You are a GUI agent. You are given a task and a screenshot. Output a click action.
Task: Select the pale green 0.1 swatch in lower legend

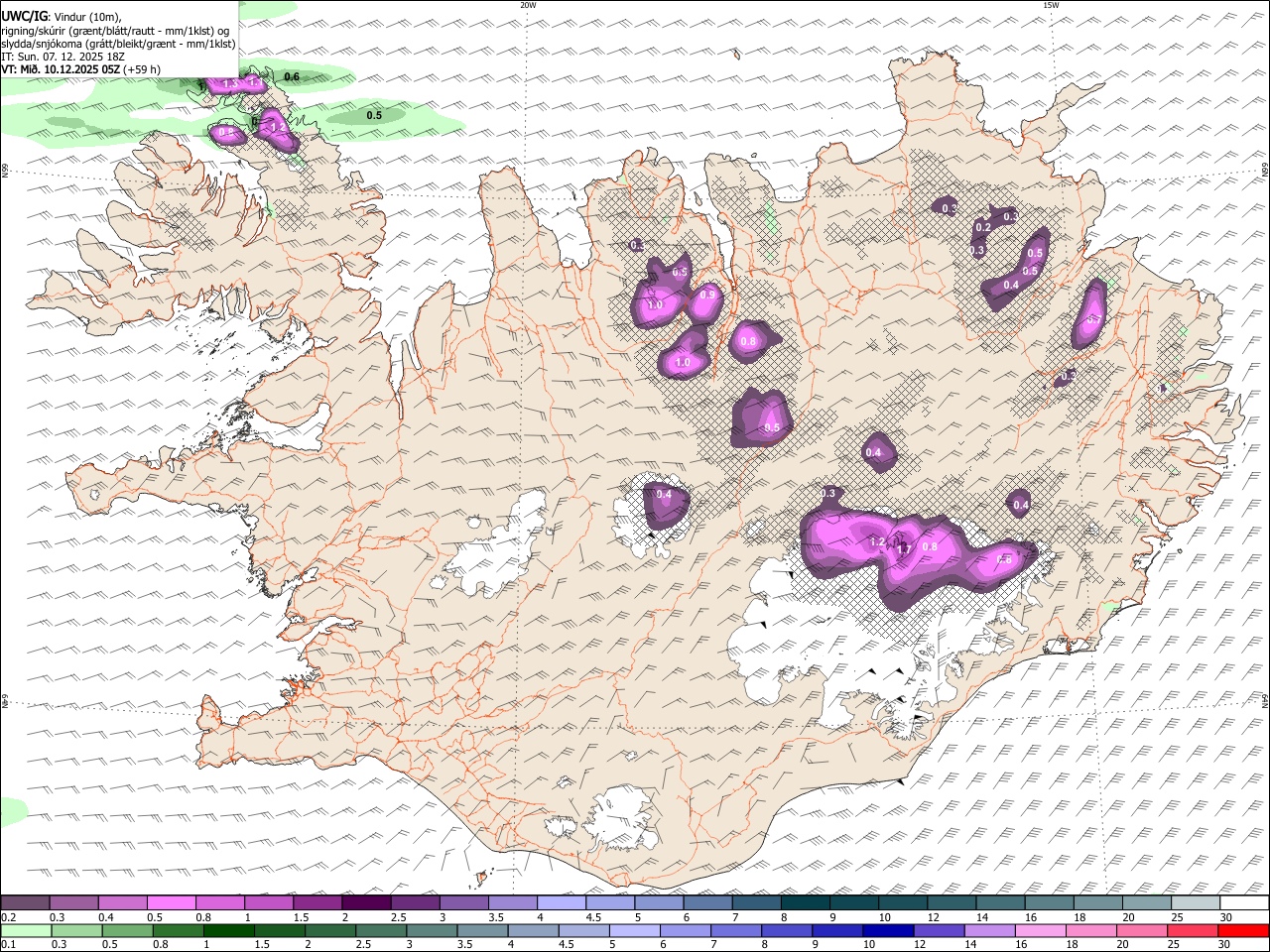click(x=25, y=931)
